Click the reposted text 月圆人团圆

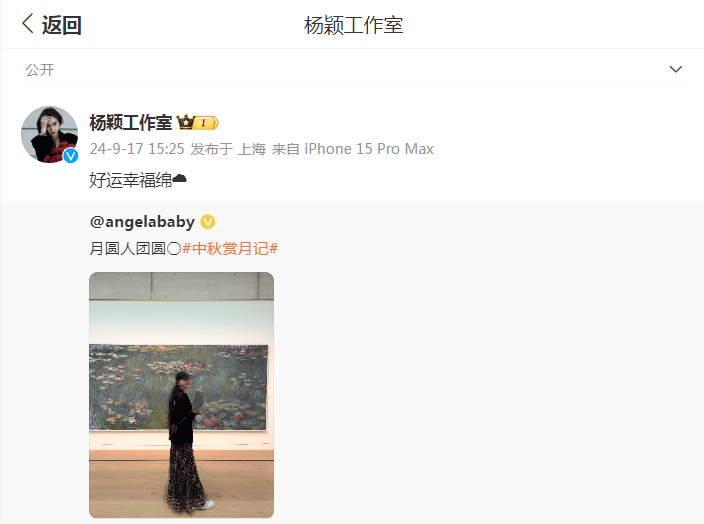point(128,248)
